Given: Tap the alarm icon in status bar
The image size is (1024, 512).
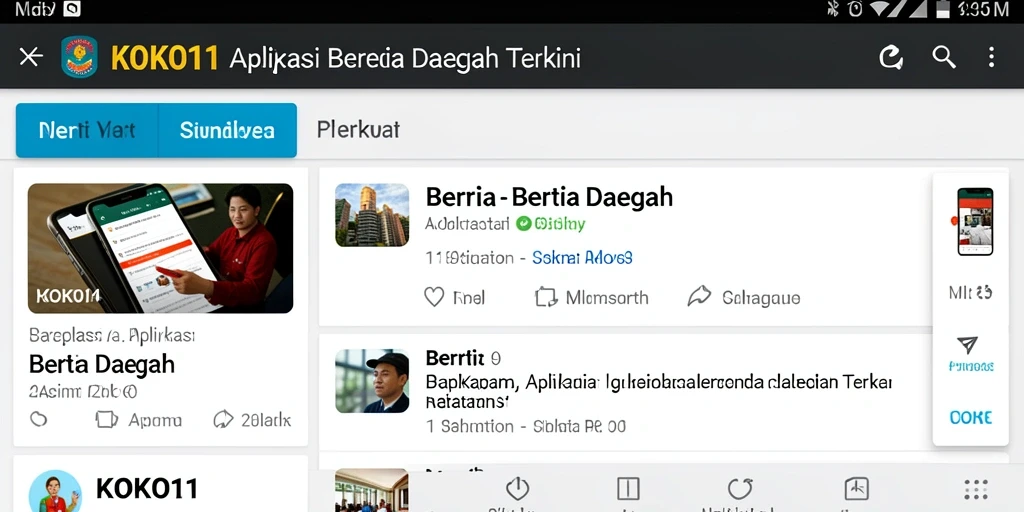Looking at the screenshot, I should 855,8.
